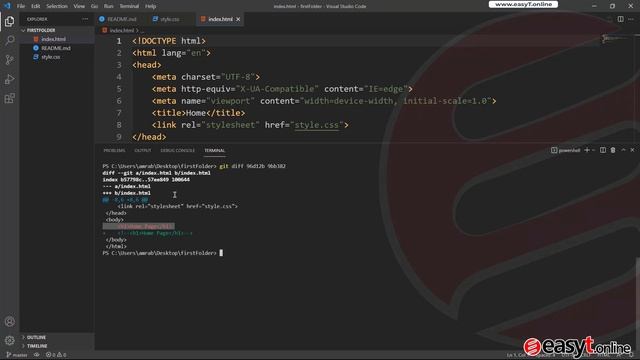Select the index.html editor tab

220,19
